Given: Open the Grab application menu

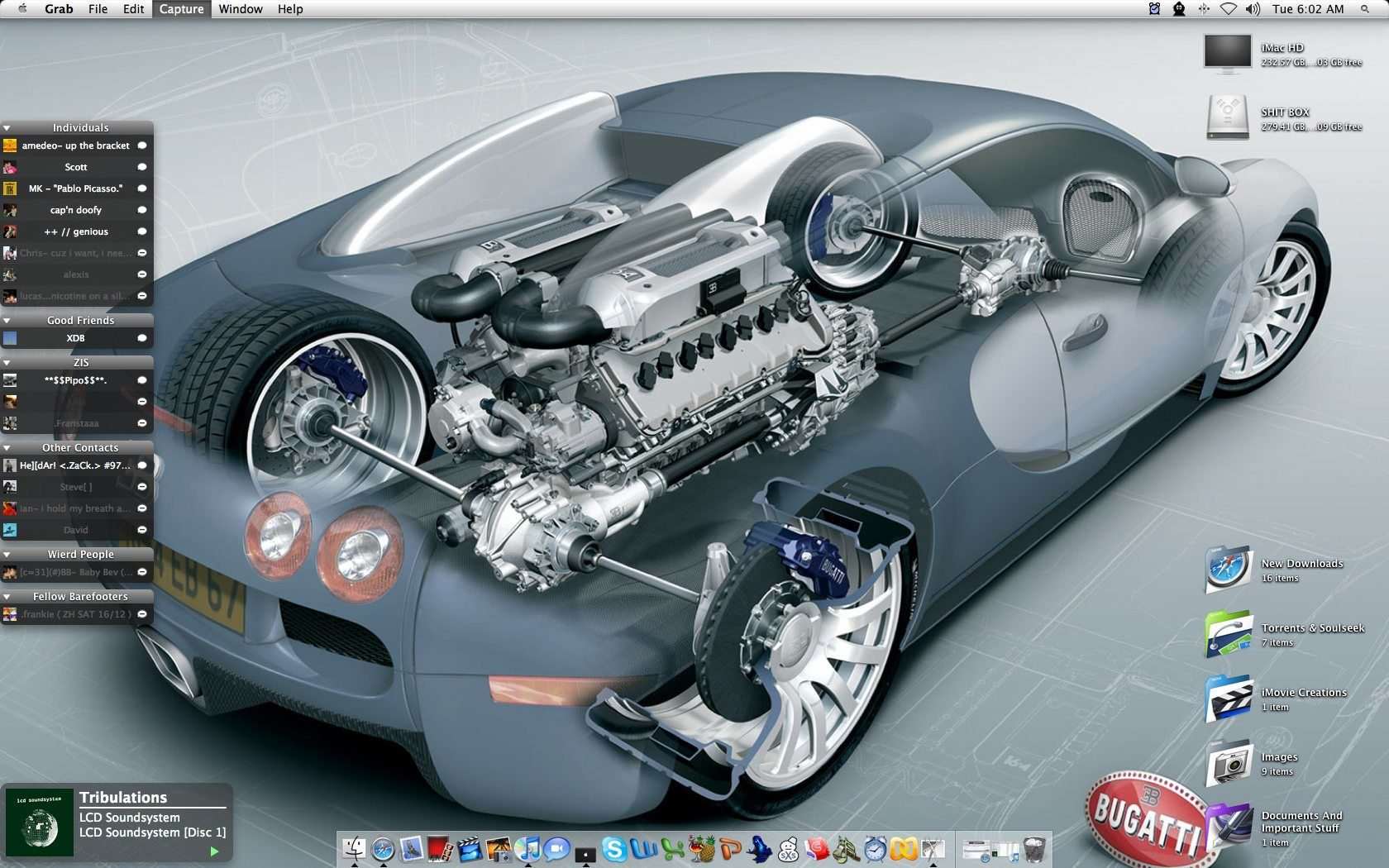Looking at the screenshot, I should [x=59, y=9].
